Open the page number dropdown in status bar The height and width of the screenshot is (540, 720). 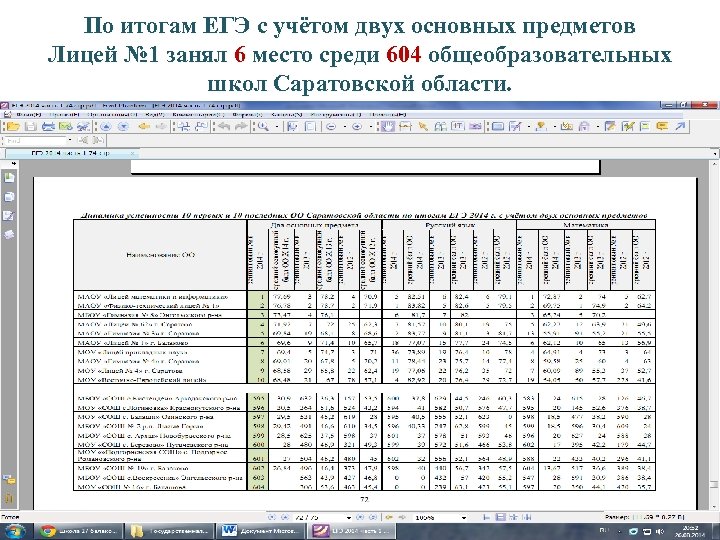(349, 518)
